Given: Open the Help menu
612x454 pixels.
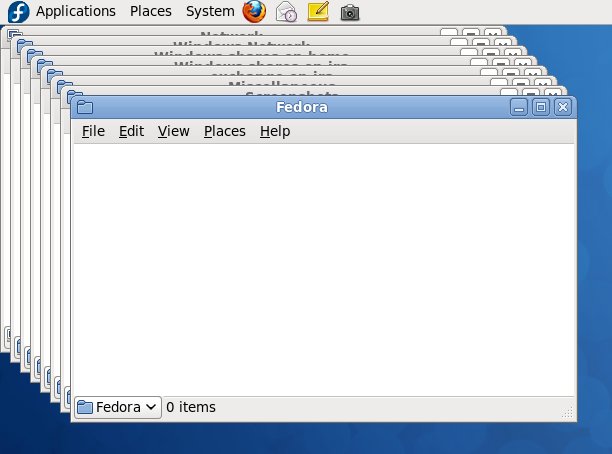Looking at the screenshot, I should 275,131.
